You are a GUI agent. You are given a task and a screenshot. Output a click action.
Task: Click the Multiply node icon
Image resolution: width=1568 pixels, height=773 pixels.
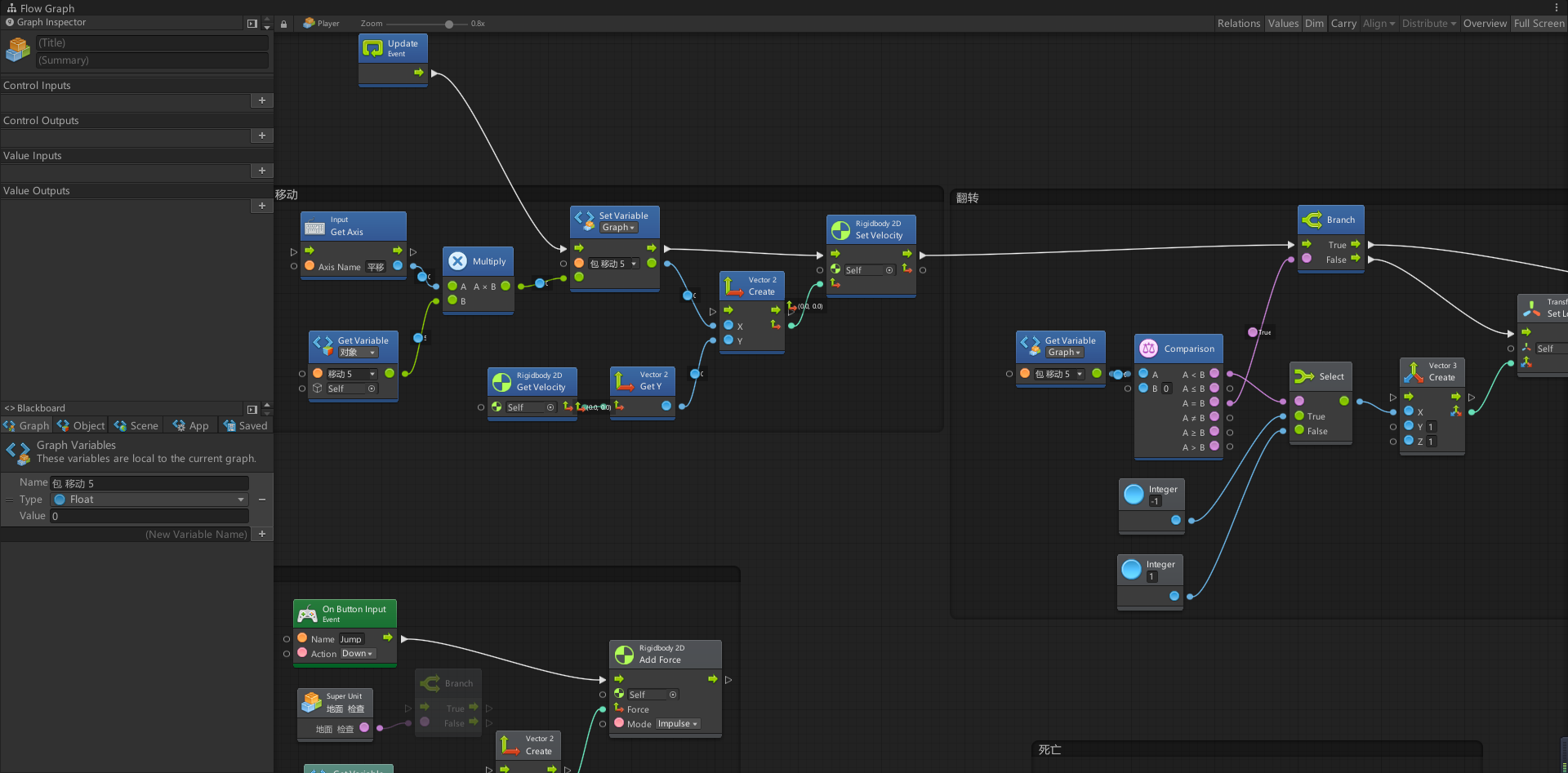pos(457,261)
